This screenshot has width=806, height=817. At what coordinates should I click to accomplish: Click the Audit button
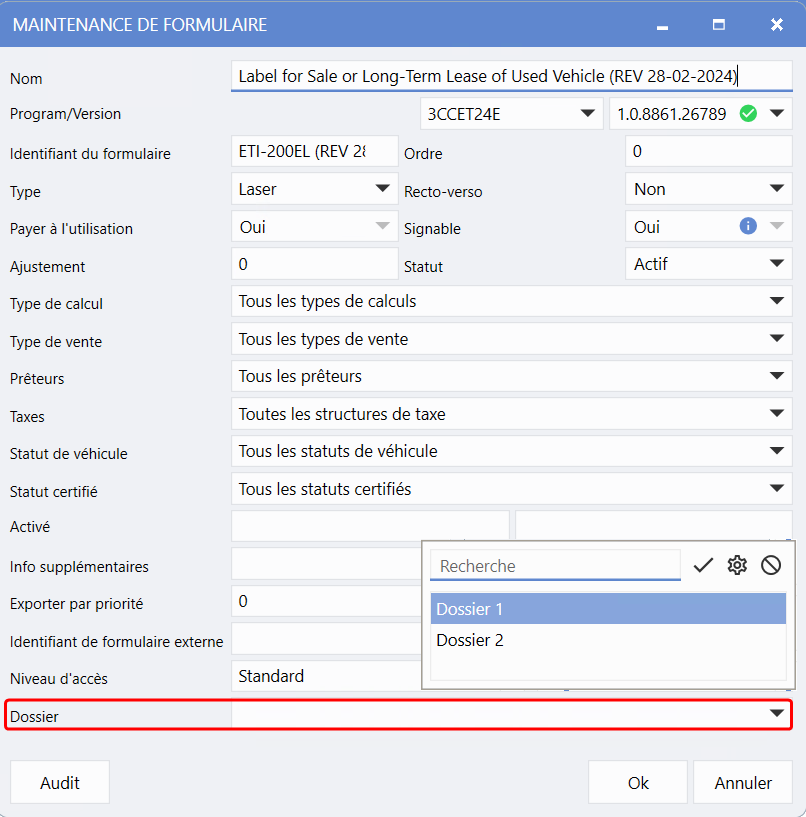(60, 783)
